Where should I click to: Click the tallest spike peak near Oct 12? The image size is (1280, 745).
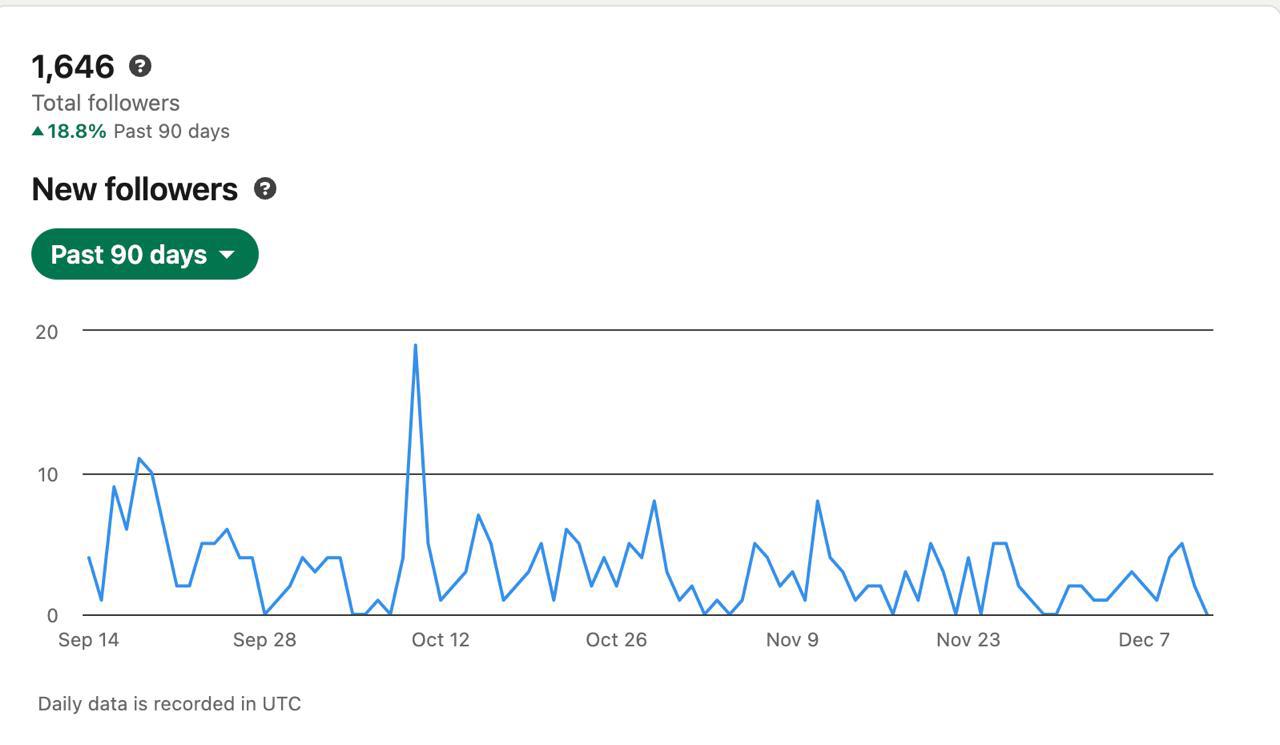click(415, 346)
